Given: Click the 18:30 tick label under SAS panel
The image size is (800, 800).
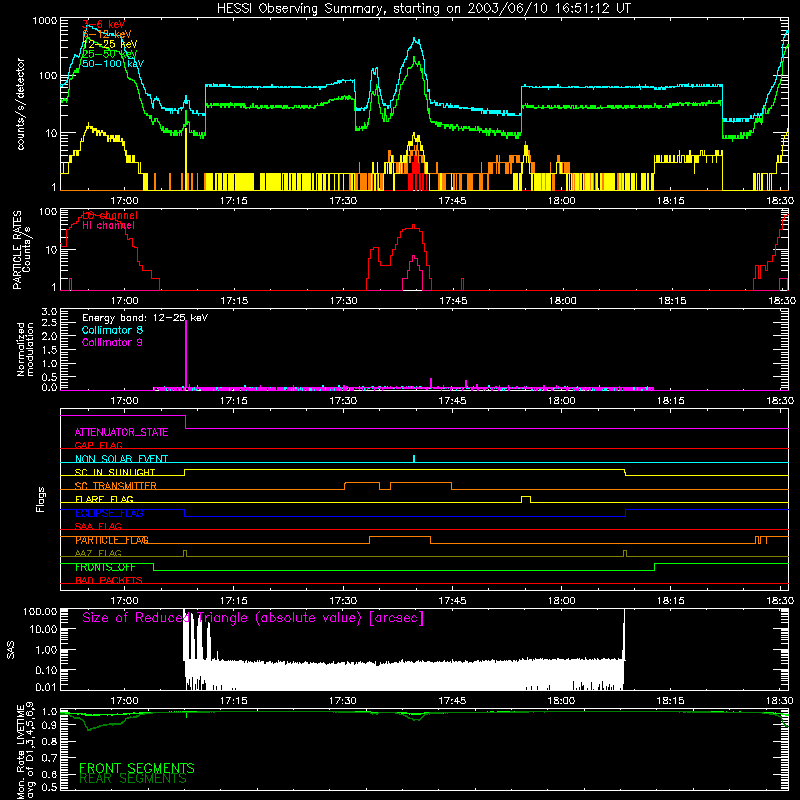Looking at the screenshot, I should [x=780, y=701].
